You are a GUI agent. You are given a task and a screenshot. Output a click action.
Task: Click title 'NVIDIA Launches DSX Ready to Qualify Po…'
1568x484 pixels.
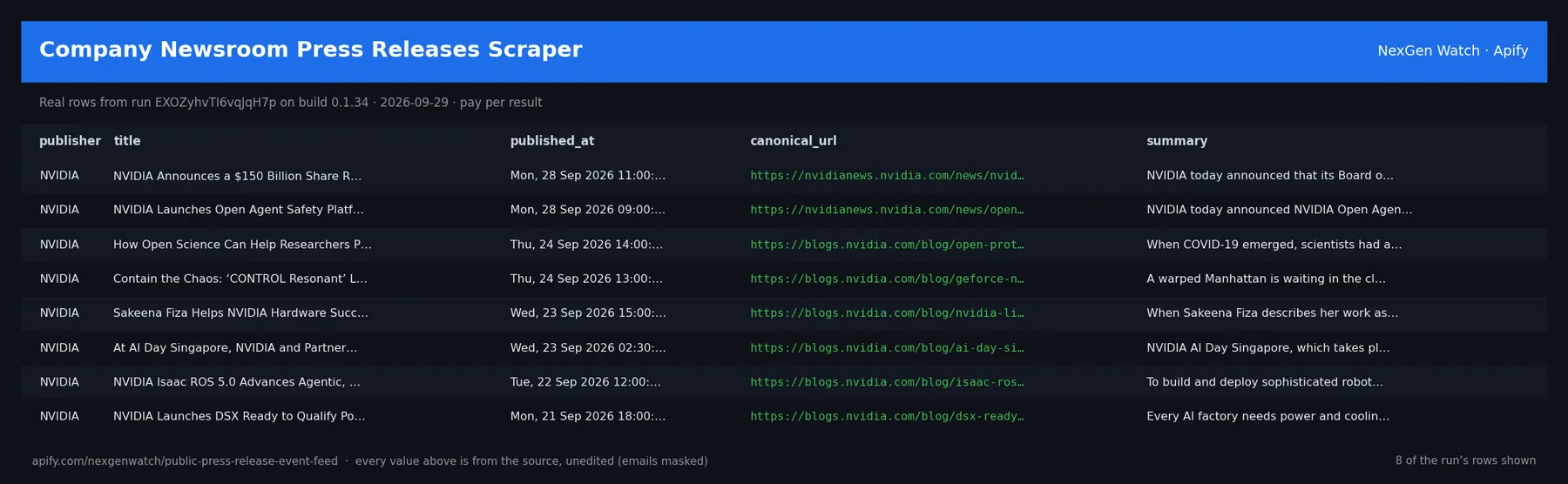(x=240, y=416)
